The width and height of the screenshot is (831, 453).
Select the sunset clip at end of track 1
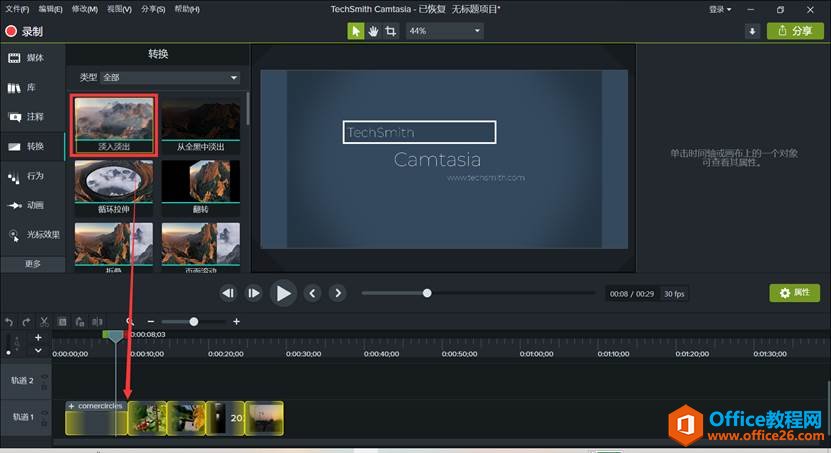(x=264, y=418)
